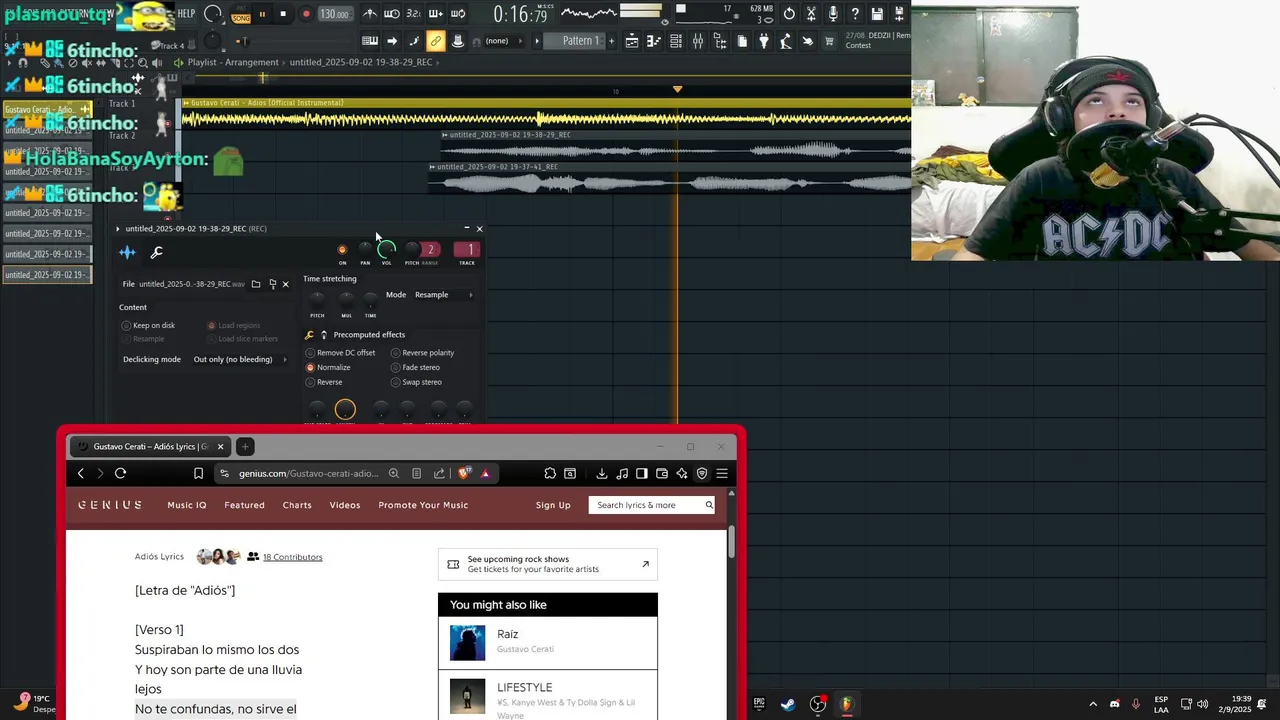Toggle Normalize option
The width and height of the screenshot is (1280, 720).
[x=328, y=367]
